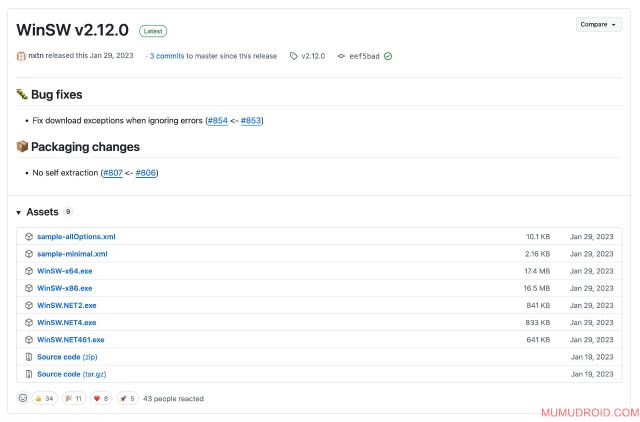Click the Bug fixes heading
The height and width of the screenshot is (422, 640).
click(x=56, y=95)
